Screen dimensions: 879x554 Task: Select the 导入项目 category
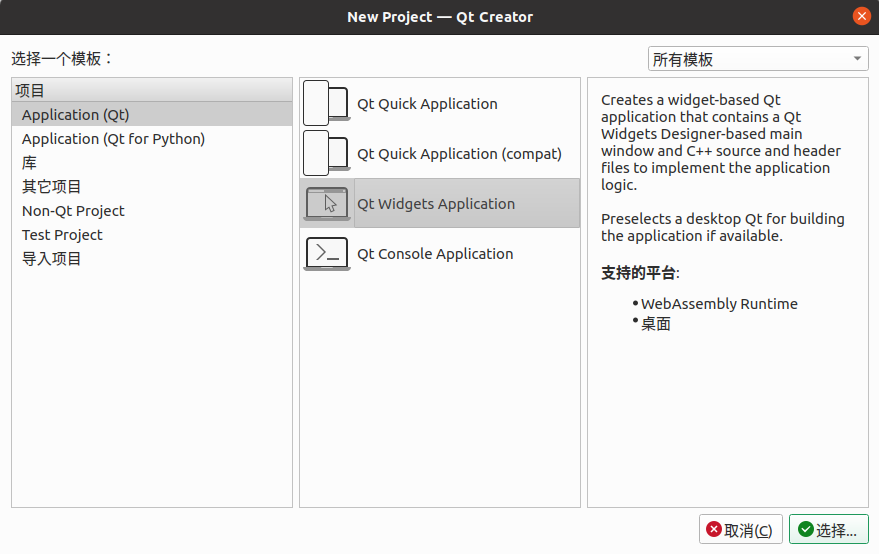(x=152, y=258)
